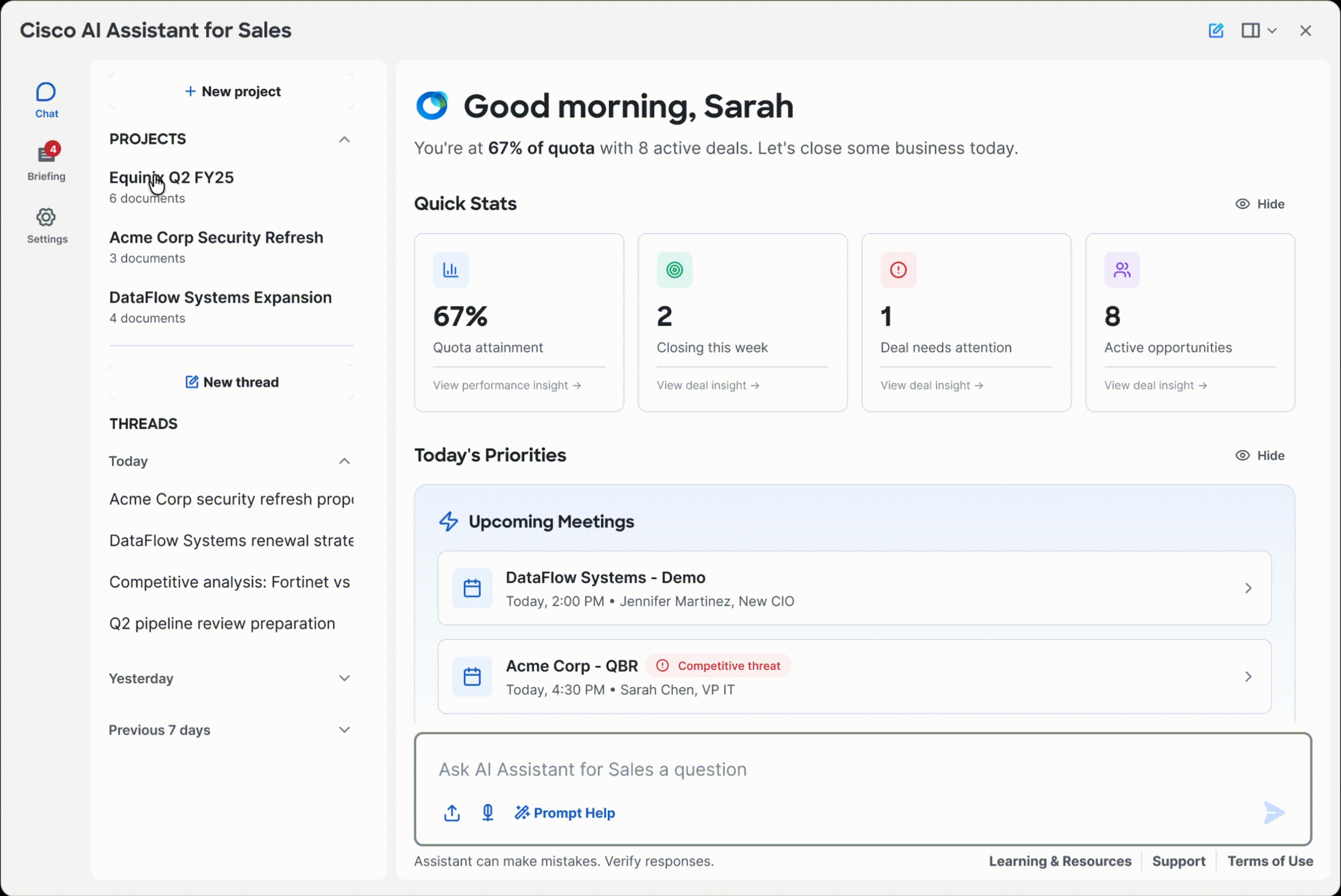Open the Terms of Use link
1341x896 pixels.
click(1270, 861)
